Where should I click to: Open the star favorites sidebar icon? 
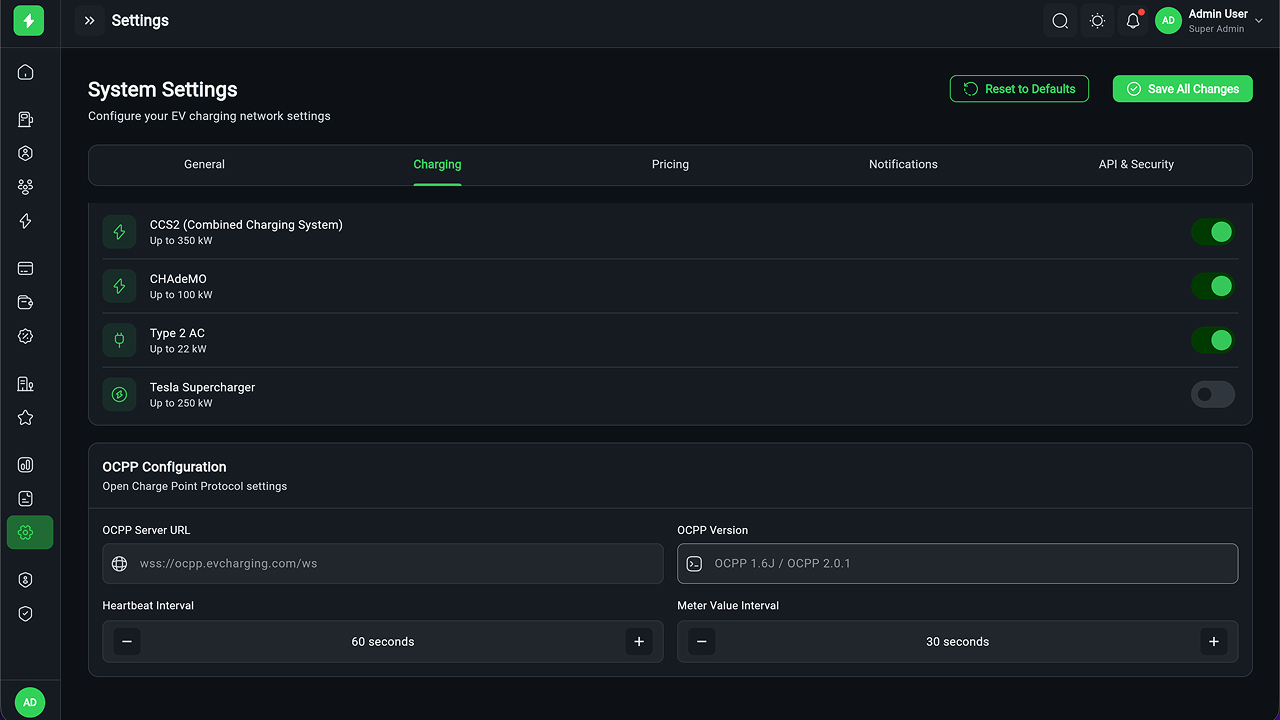[x=26, y=418]
